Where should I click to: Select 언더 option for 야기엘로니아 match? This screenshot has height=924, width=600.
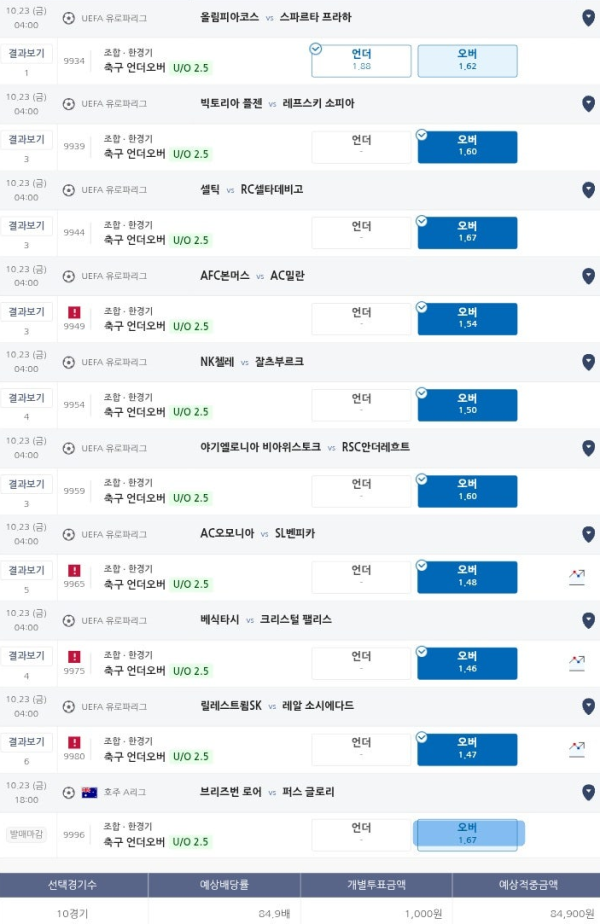coord(361,491)
